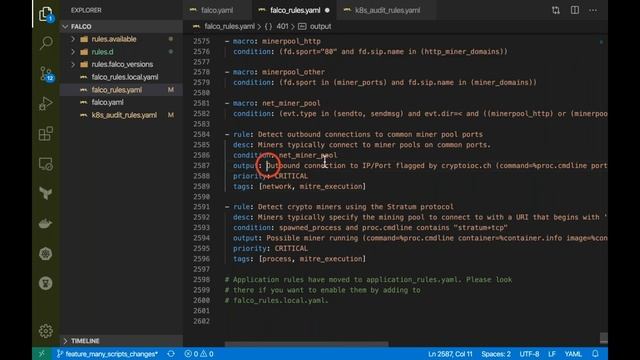This screenshot has height=360, width=640.
Task: Open falco.yaml from the explorer tree
Action: coord(107,102)
